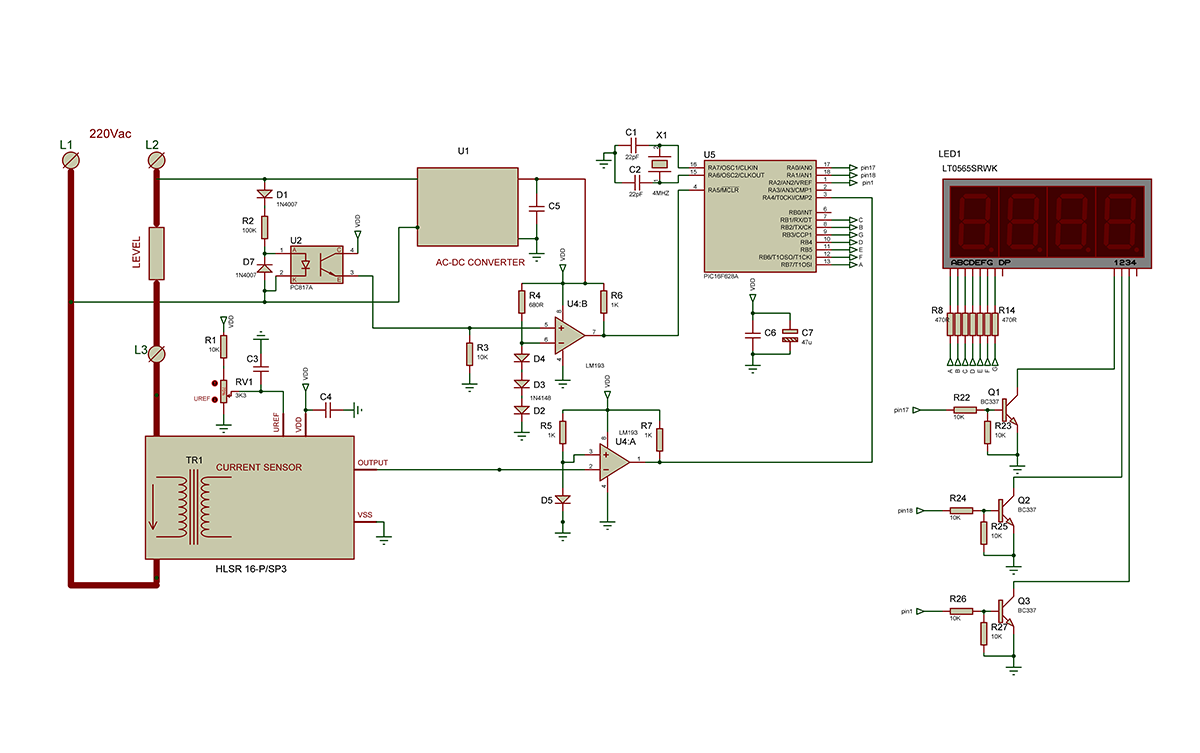Click the X1 4MHz crystal
Viewport: 1200px width, 753px height.
(x=659, y=165)
